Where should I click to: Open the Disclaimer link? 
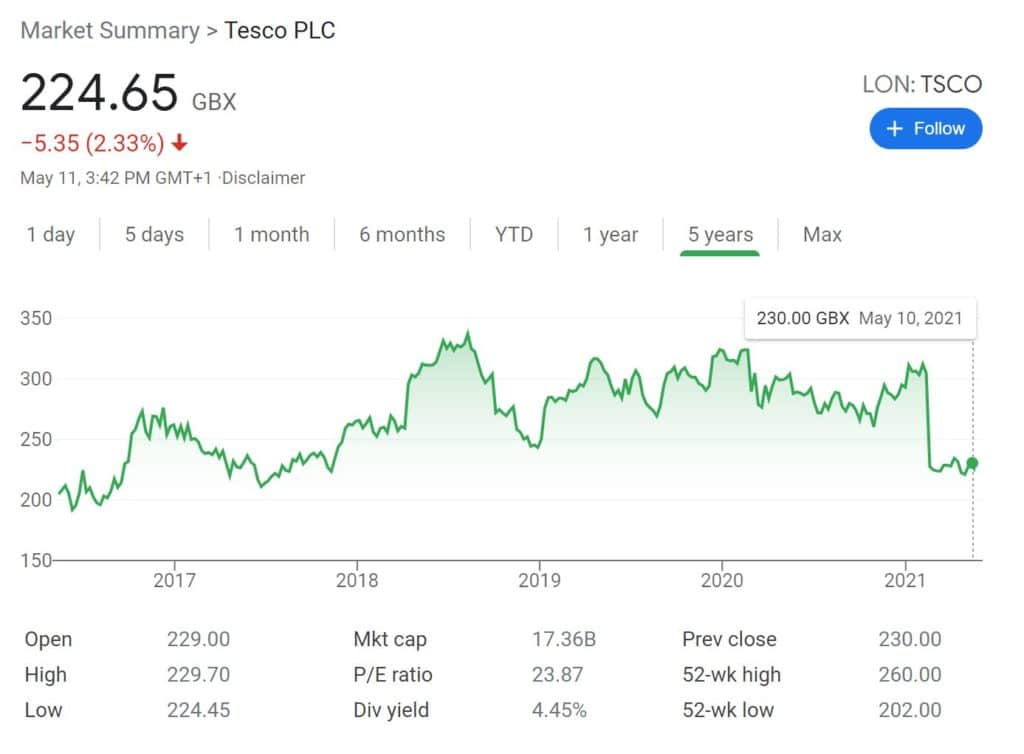[x=265, y=178]
